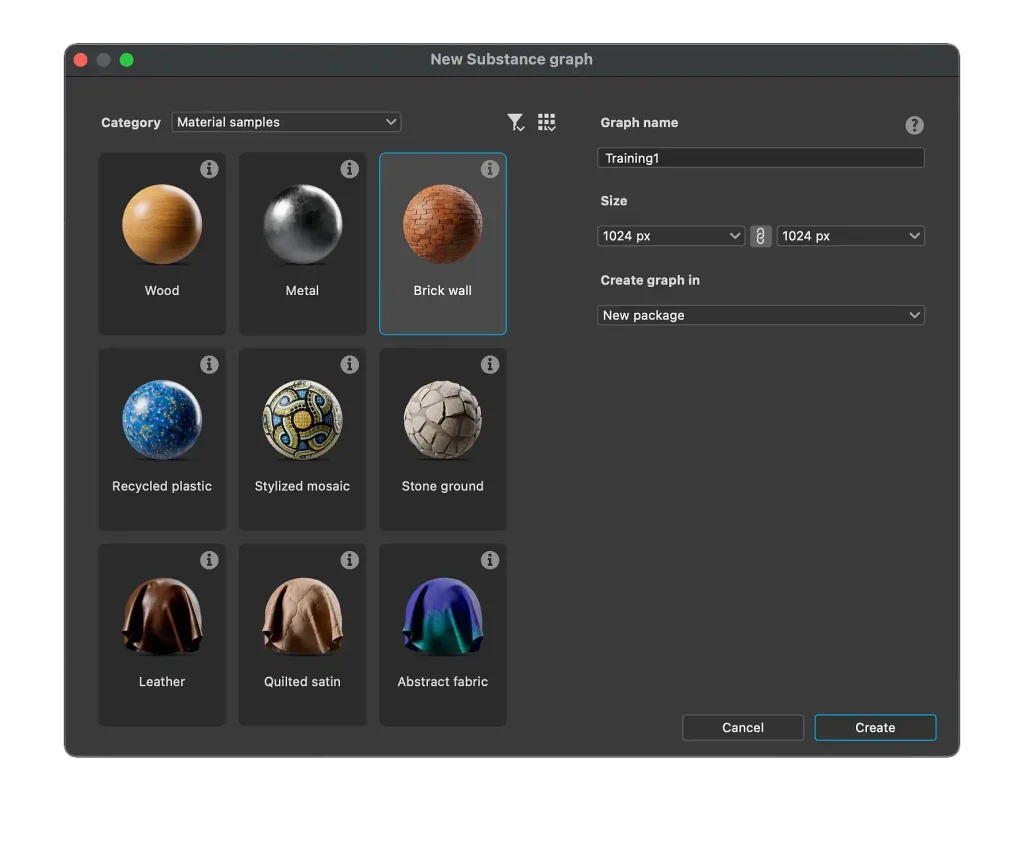Cancel the new graph dialog
1024x842 pixels.
(742, 727)
